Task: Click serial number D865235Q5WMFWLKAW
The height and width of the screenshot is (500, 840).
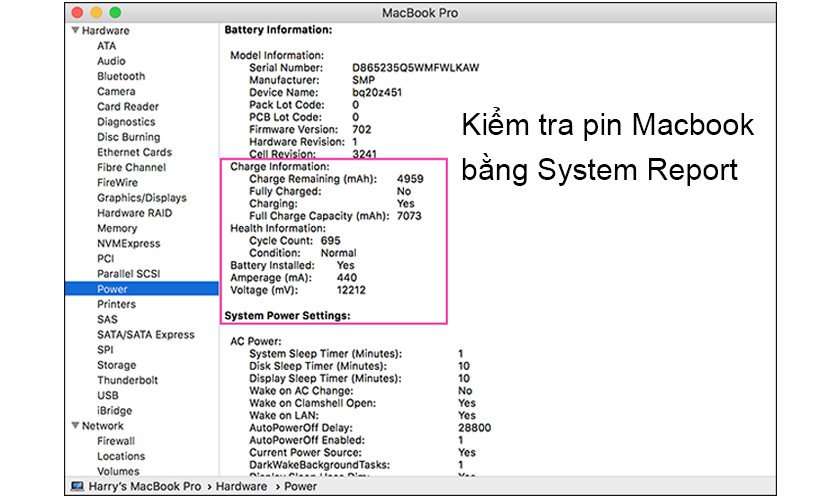Action: click(415, 68)
